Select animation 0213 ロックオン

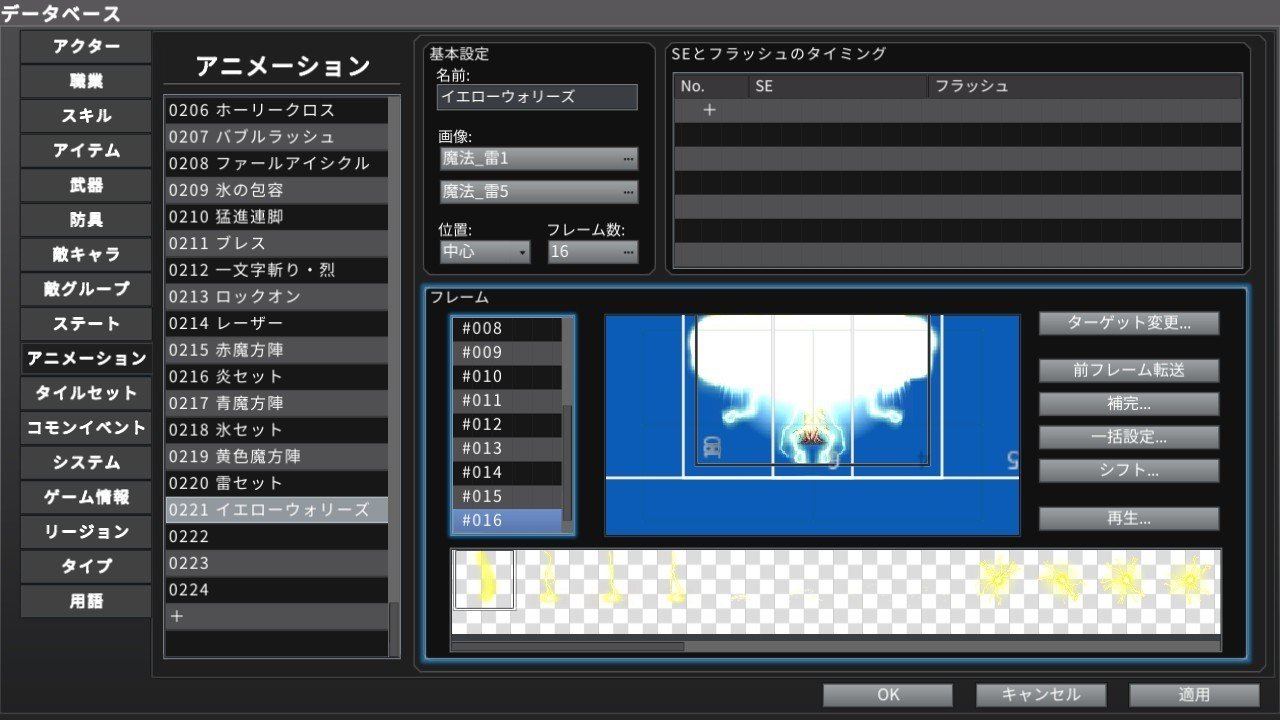tap(276, 297)
